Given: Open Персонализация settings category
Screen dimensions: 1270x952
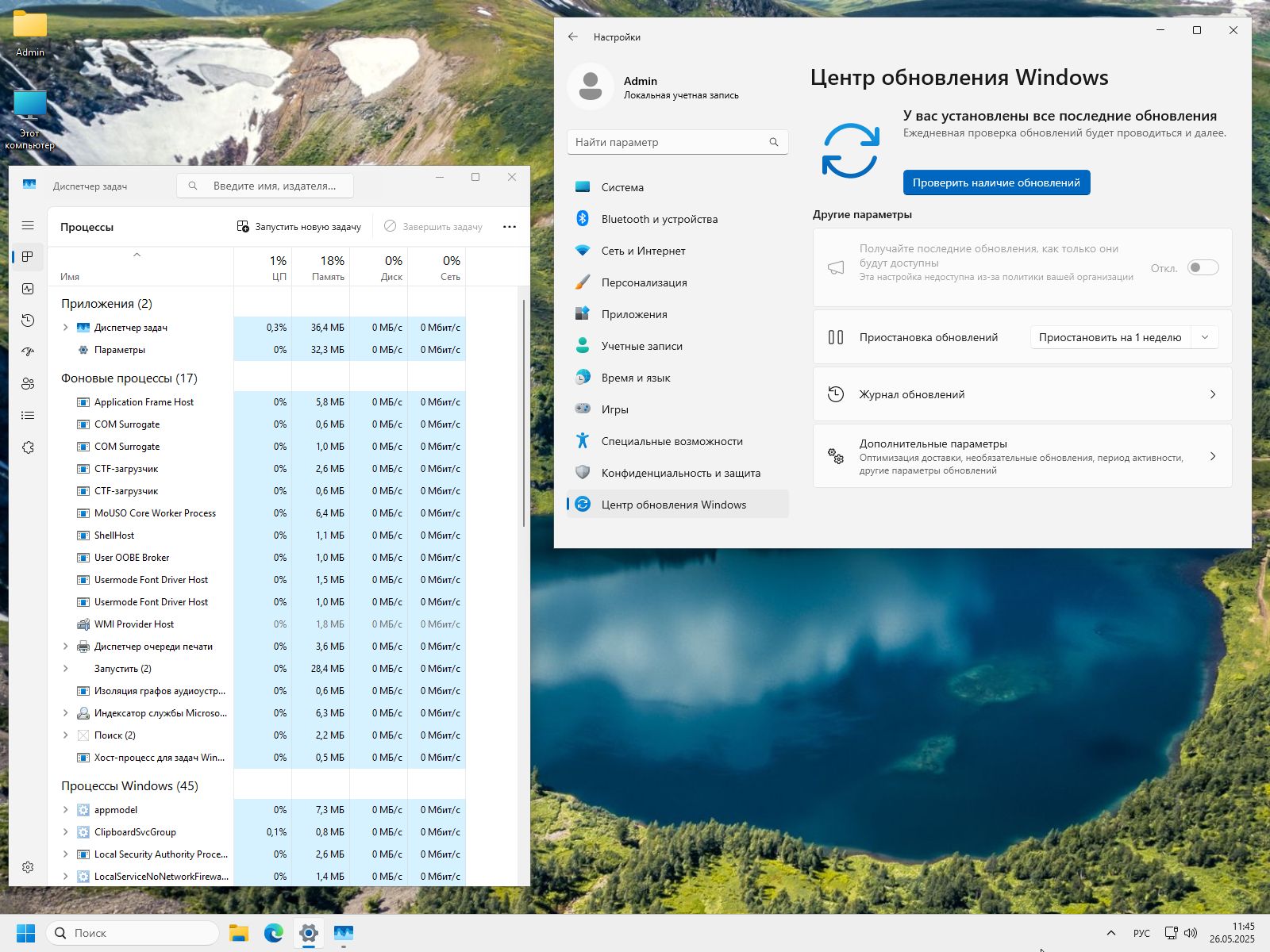Looking at the screenshot, I should (678, 282).
